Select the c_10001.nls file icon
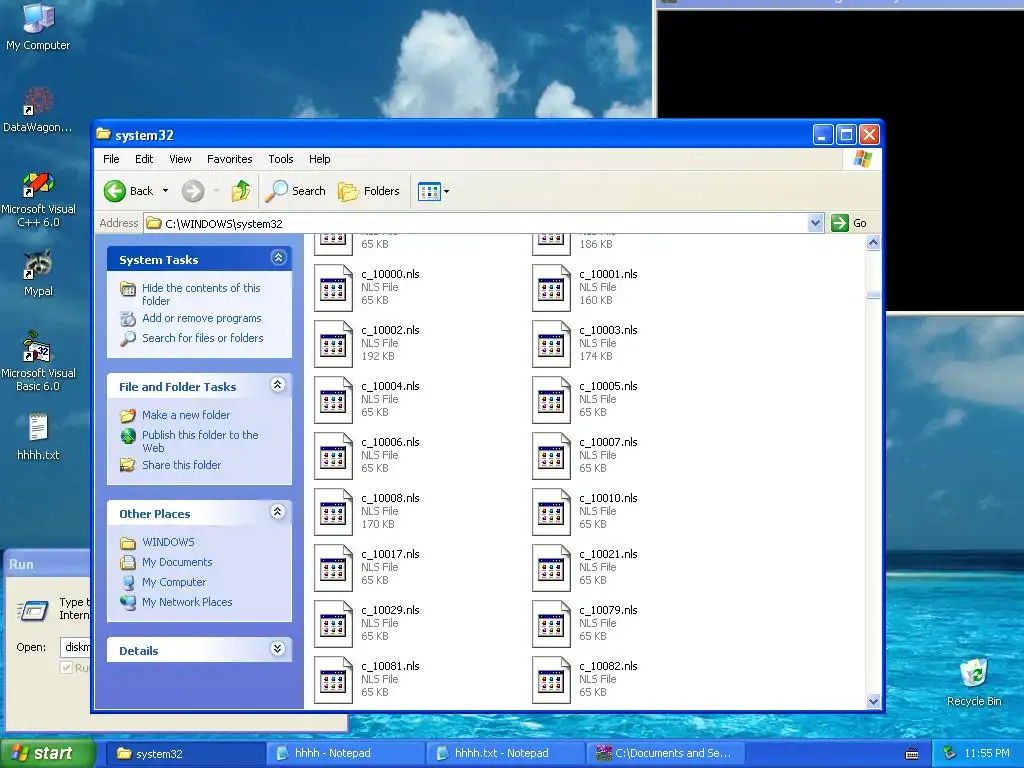This screenshot has width=1024, height=768. (551, 288)
